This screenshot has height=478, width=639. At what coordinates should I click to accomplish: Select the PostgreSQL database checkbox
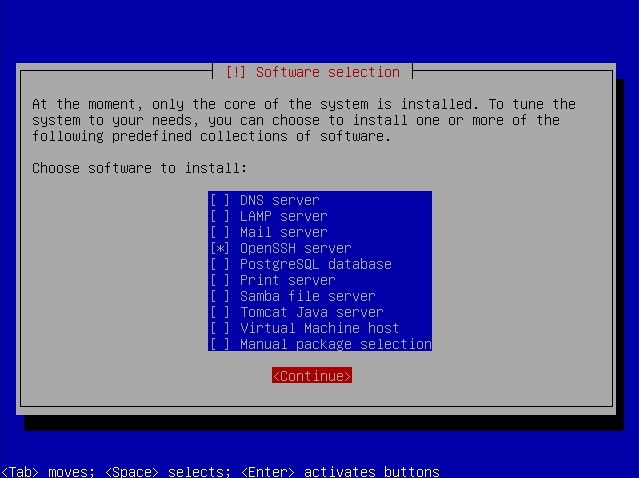220,264
